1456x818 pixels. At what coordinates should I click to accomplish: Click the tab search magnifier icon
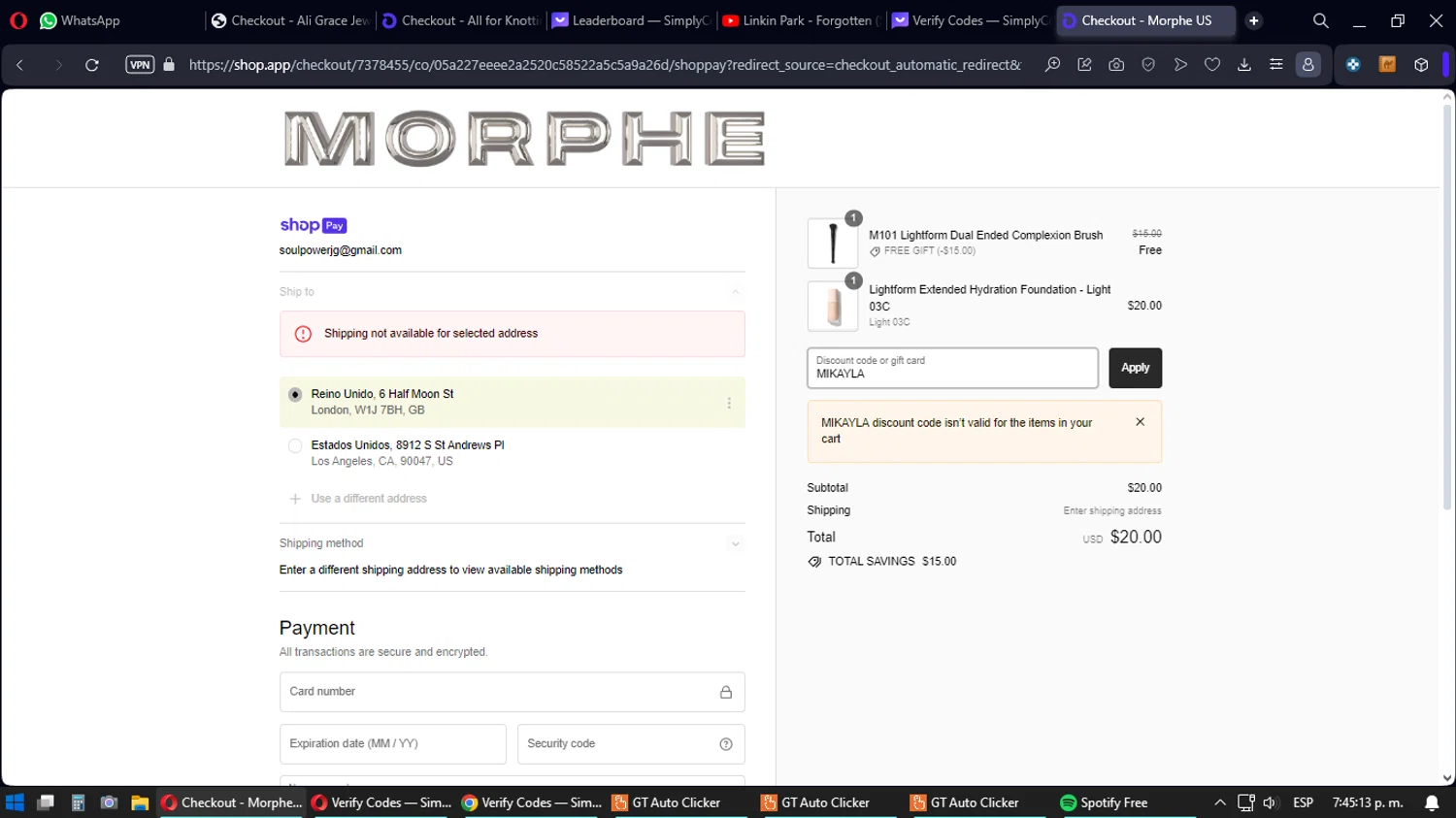tap(1320, 20)
